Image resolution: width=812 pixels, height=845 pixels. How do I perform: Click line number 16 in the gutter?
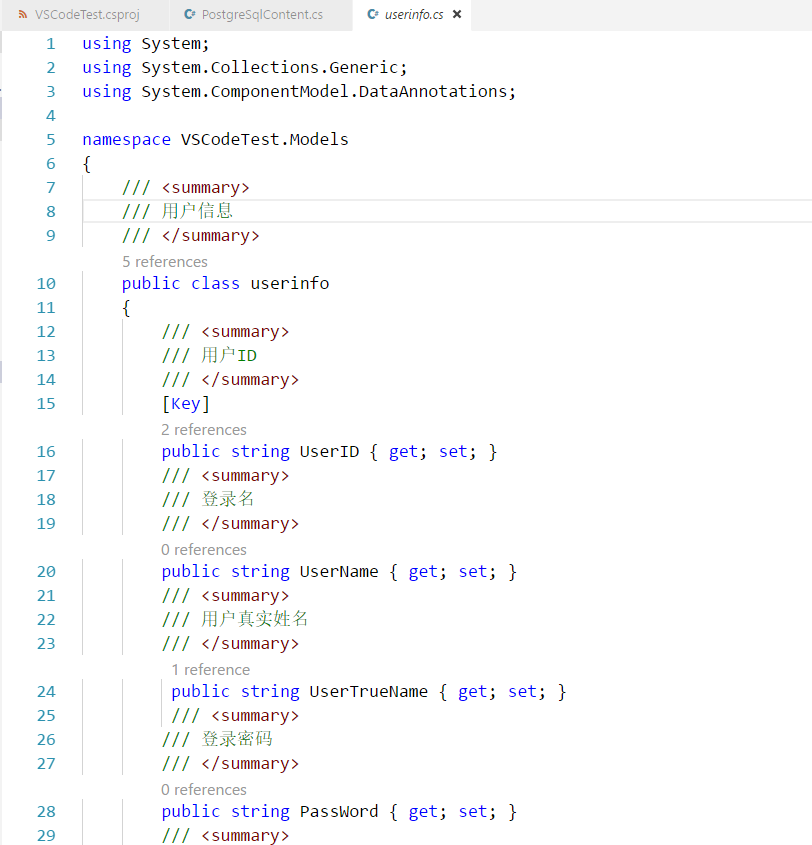pyautogui.click(x=46, y=451)
